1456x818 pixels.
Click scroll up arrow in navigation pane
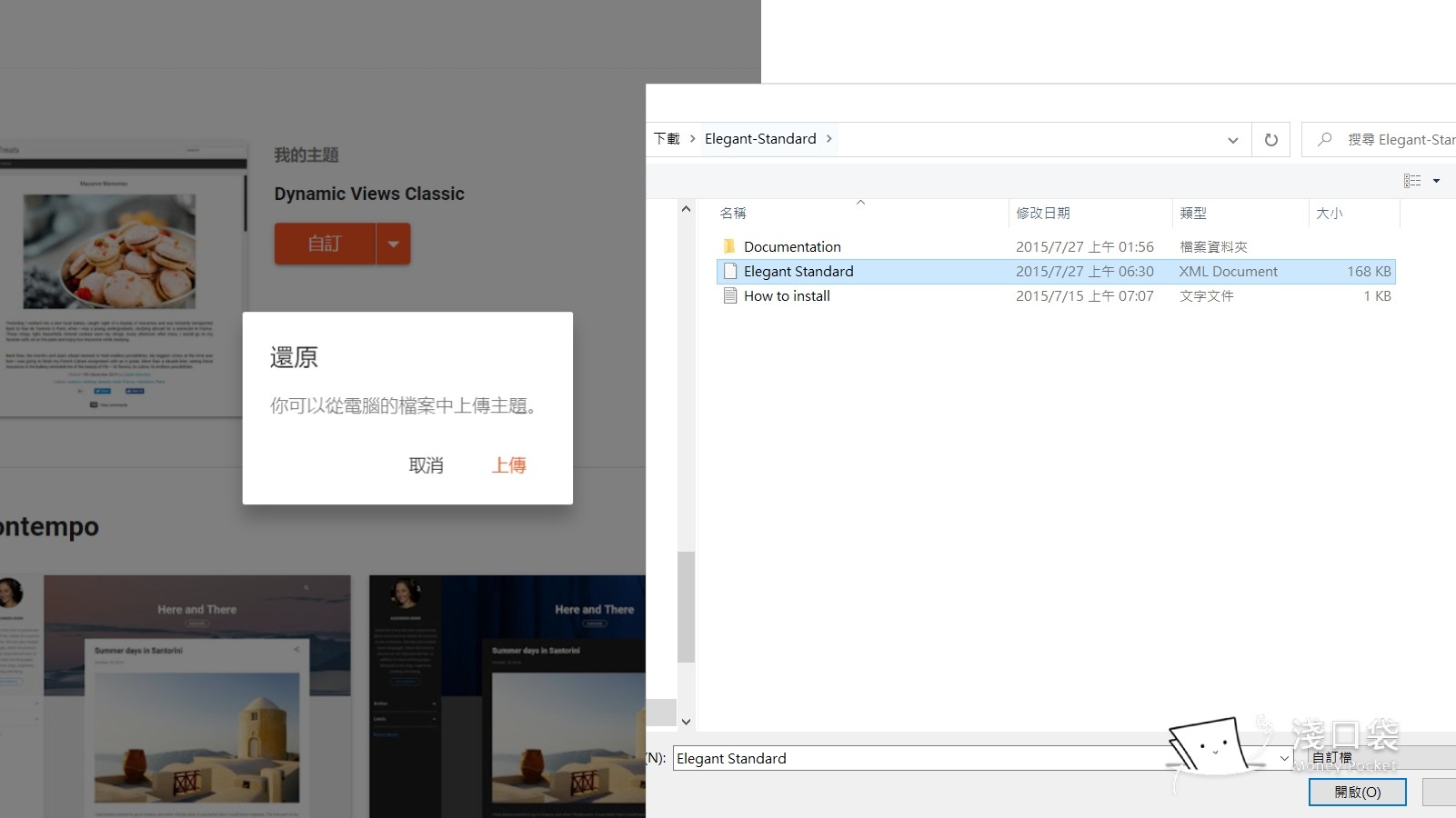(x=686, y=209)
